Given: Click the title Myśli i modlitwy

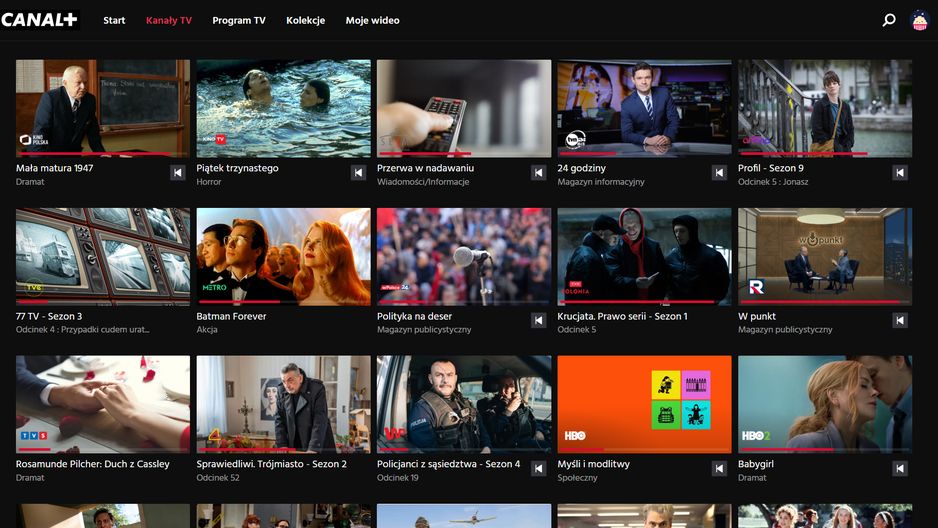Looking at the screenshot, I should (593, 464).
